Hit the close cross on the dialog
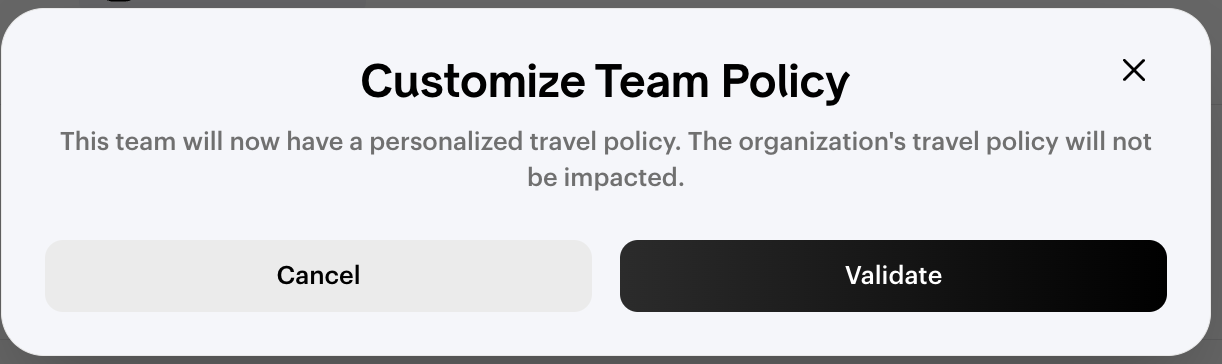Viewport: 1222px width, 364px height. (1133, 70)
